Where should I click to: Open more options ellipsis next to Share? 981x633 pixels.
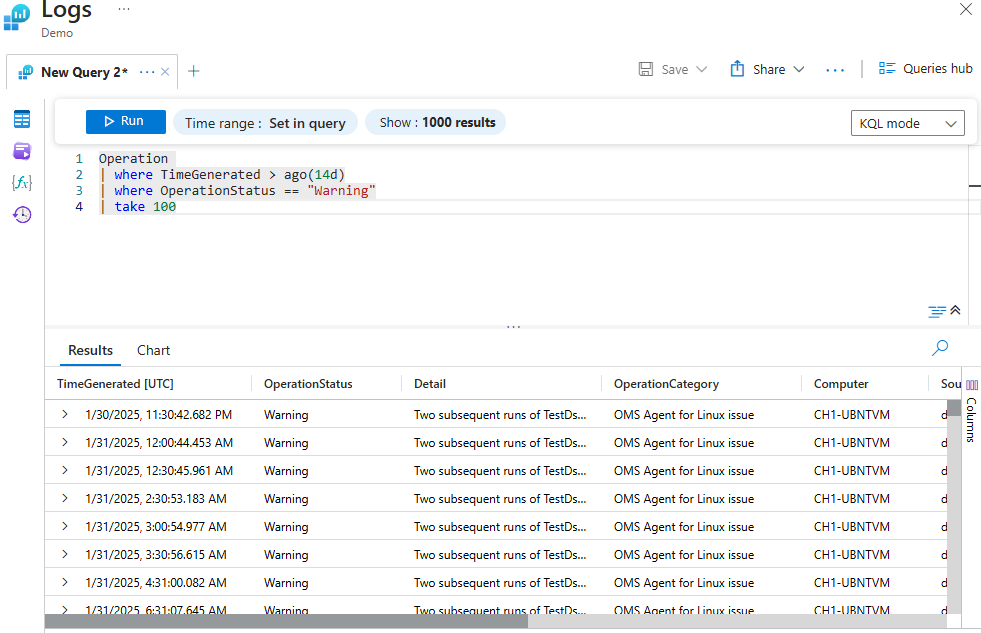point(835,70)
